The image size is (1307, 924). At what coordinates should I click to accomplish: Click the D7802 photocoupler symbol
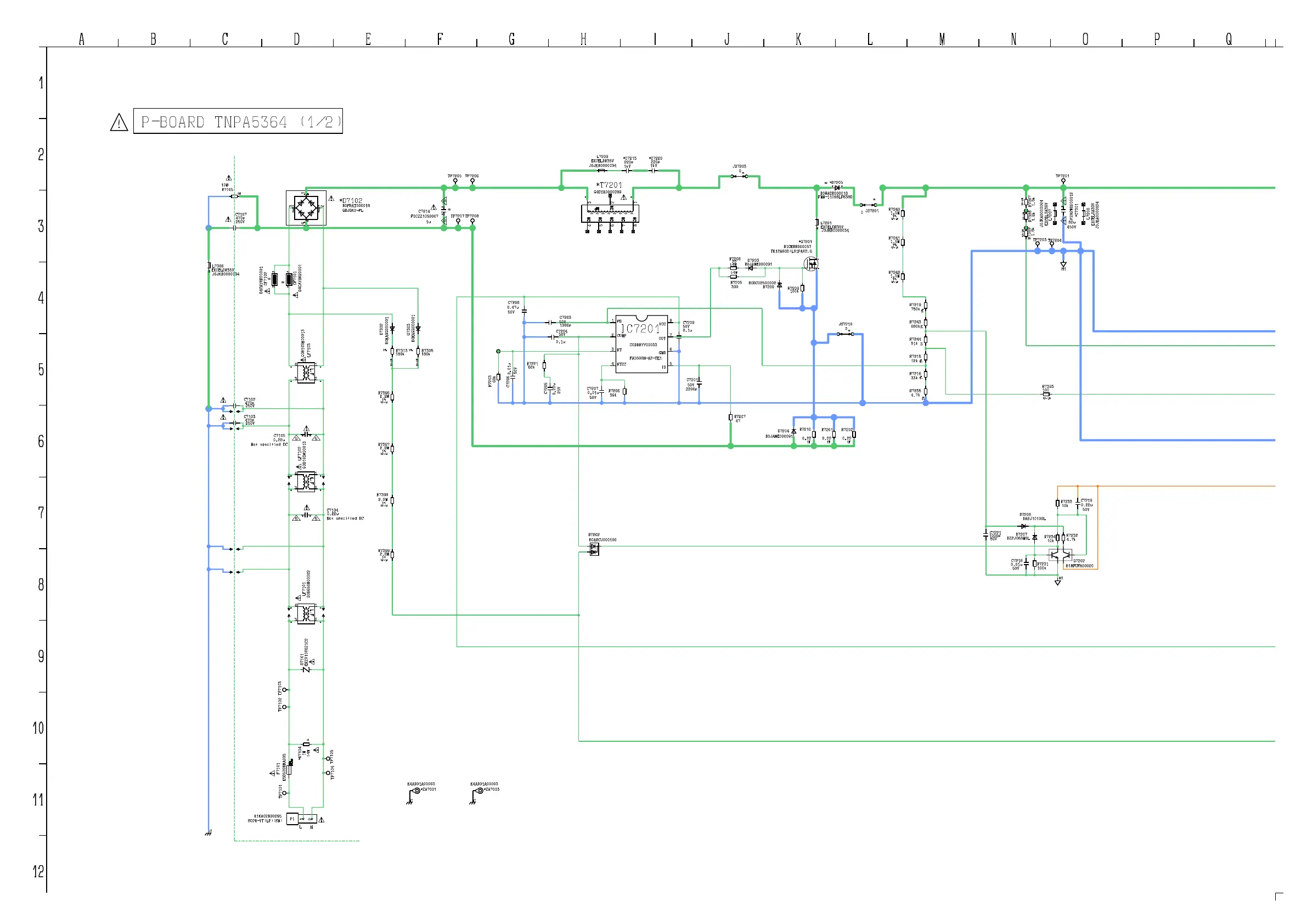click(x=594, y=549)
